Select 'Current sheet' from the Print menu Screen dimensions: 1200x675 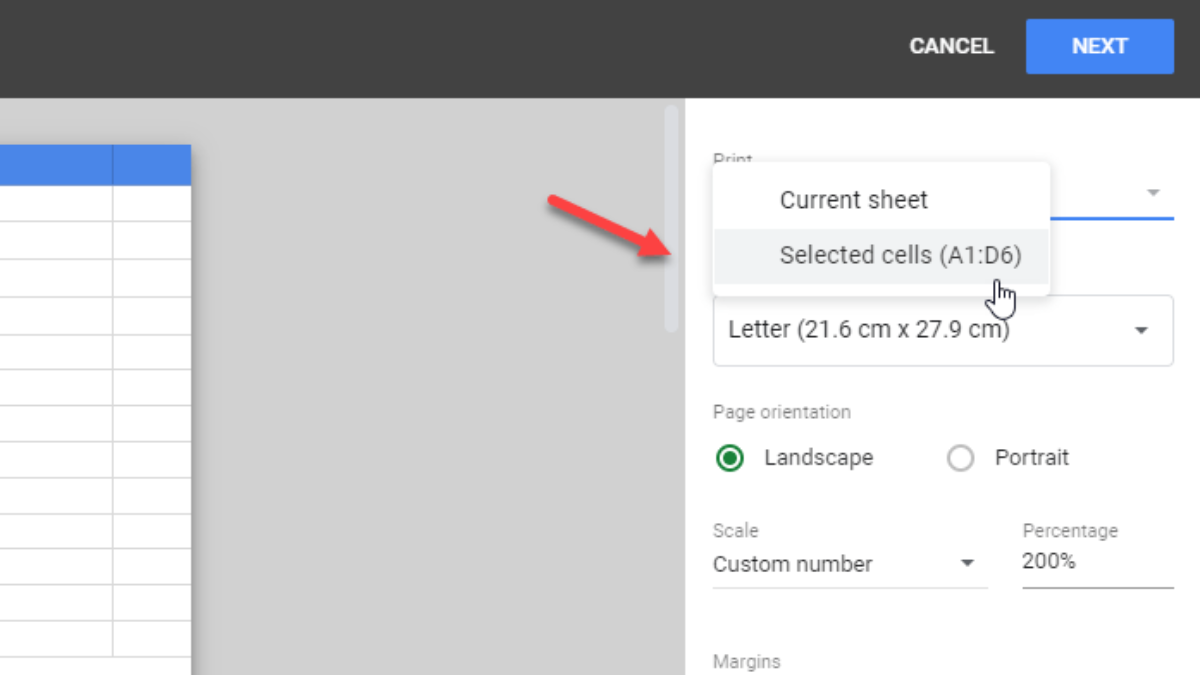853,199
